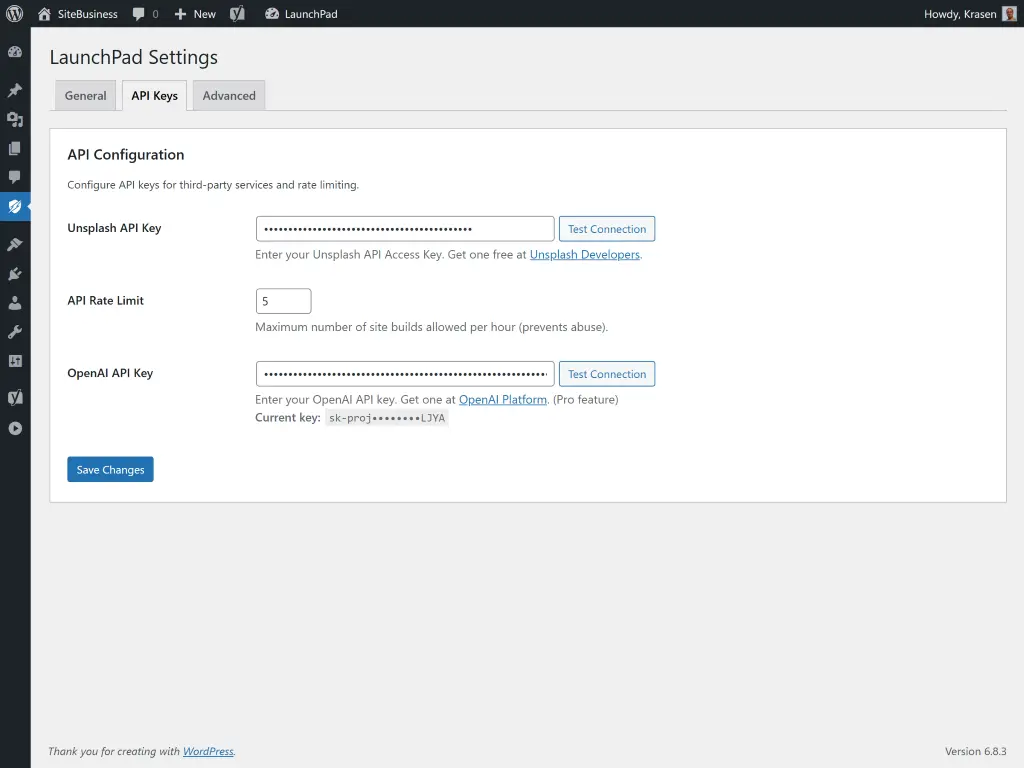
Task: Select the highlighted LaunchPad sidebar icon
Action: pyautogui.click(x=14, y=206)
